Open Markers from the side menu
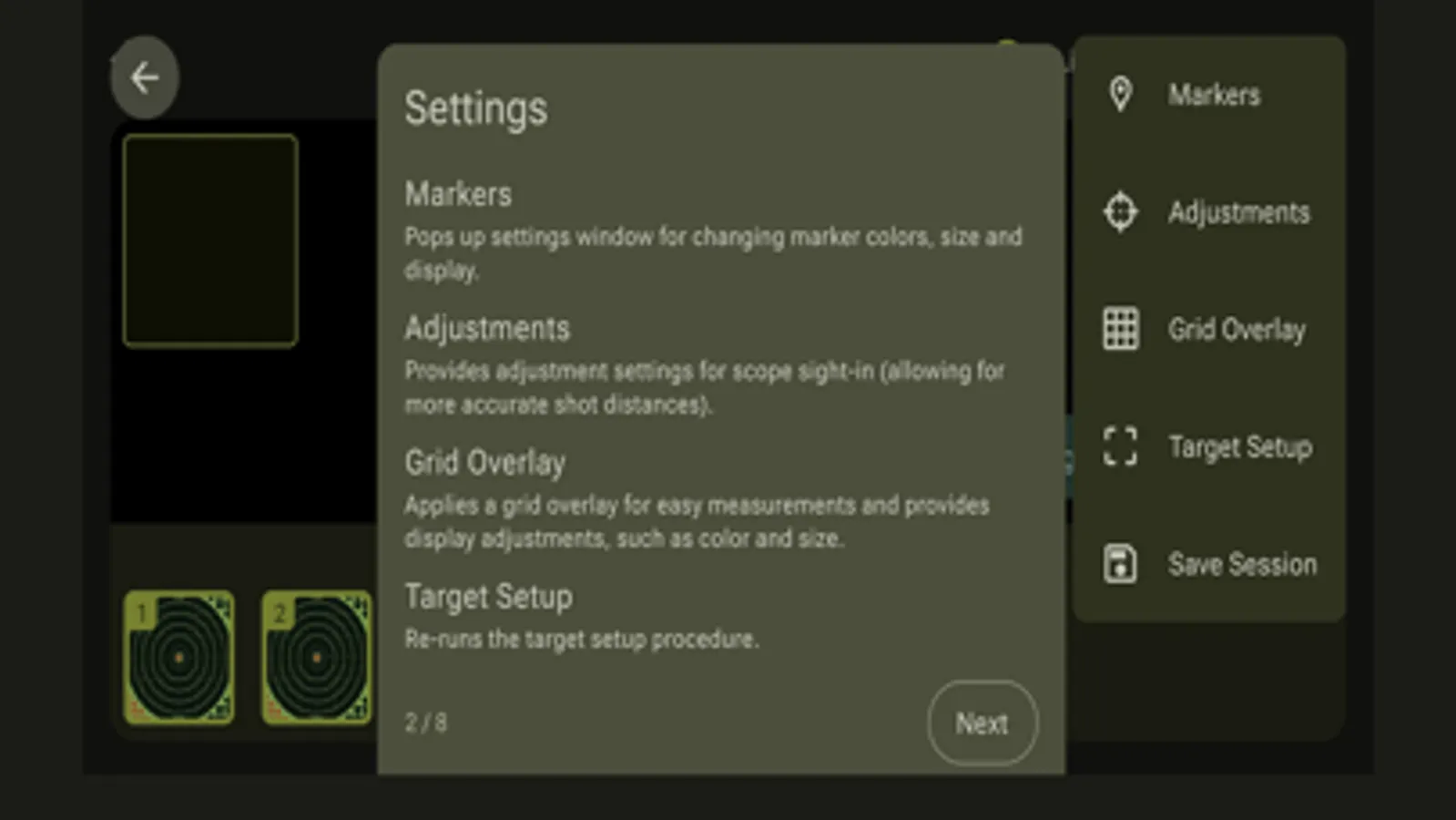Image resolution: width=1456 pixels, height=820 pixels. 1214,95
